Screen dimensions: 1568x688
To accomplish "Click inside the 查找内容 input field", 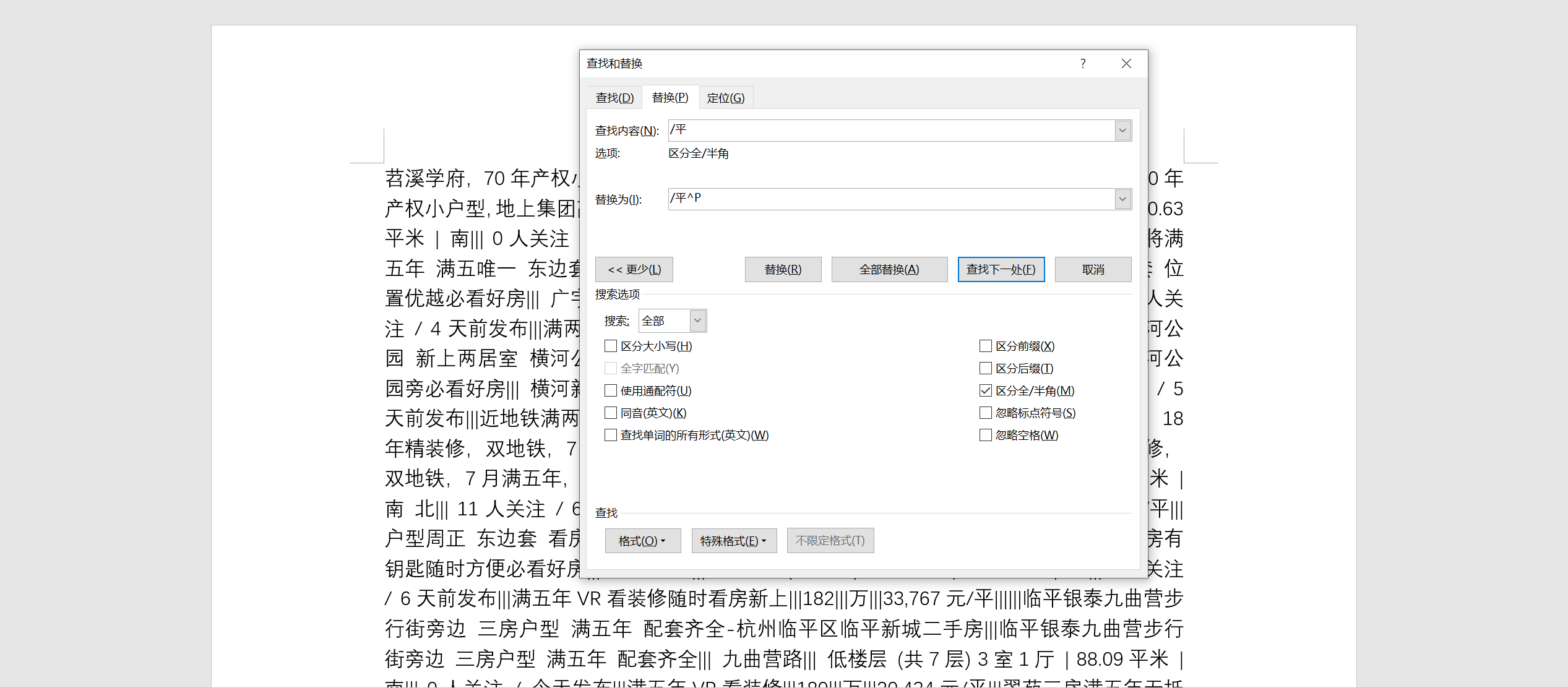I will coord(891,131).
